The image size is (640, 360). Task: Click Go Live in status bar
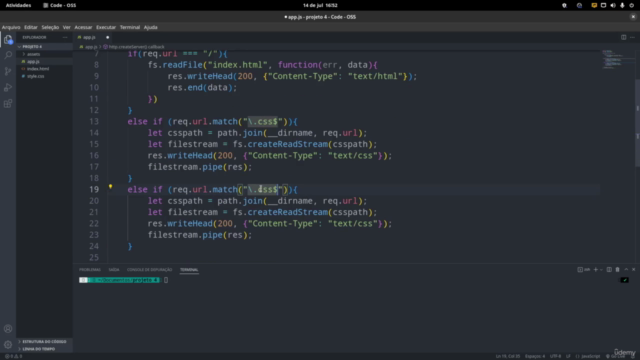[x=615, y=356]
